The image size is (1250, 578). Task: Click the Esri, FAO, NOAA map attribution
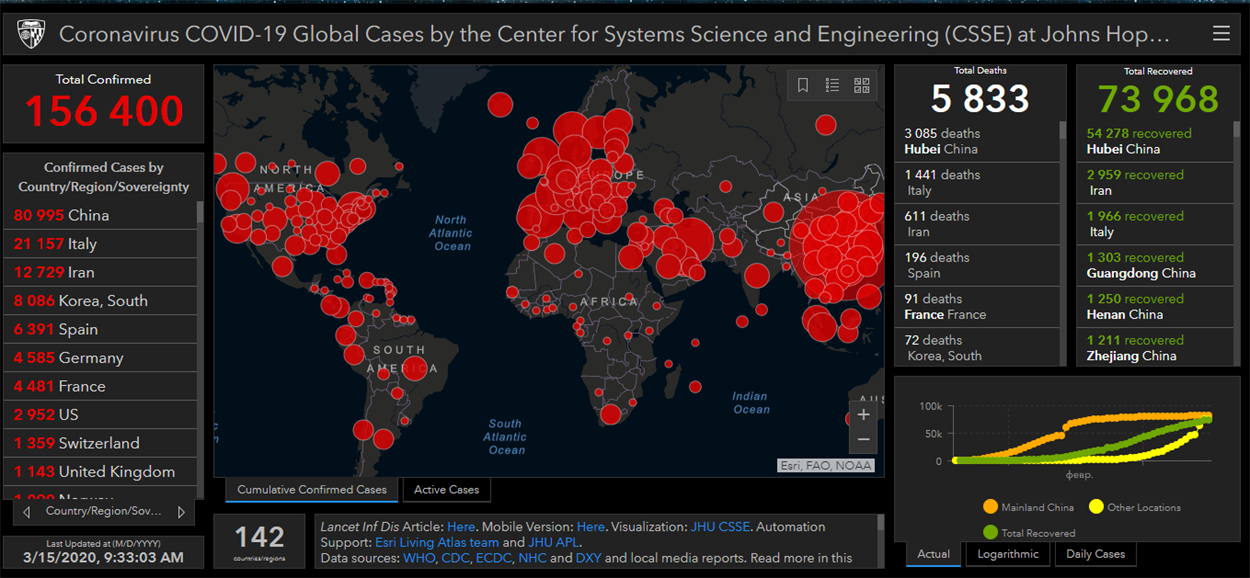coord(827,465)
